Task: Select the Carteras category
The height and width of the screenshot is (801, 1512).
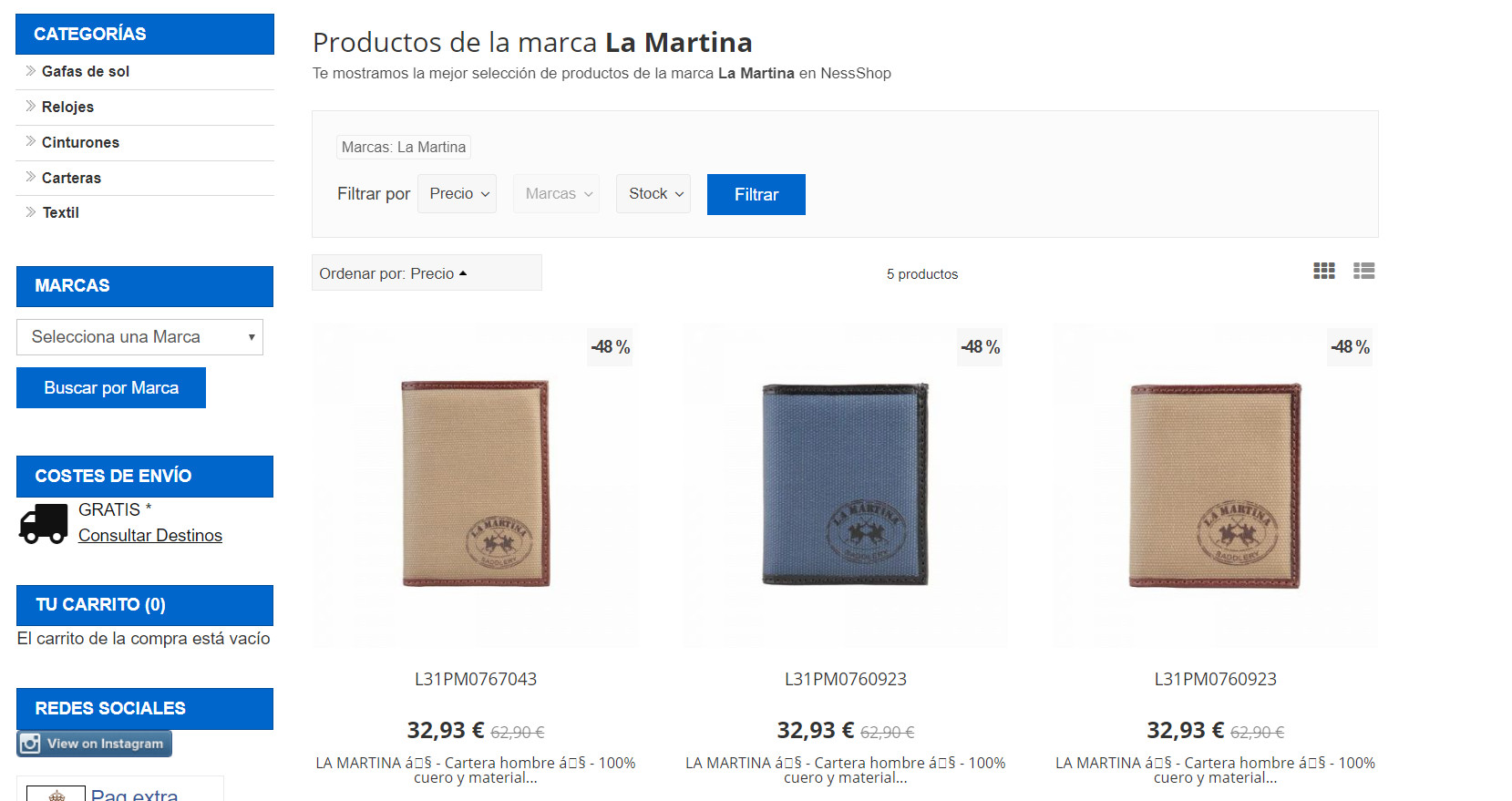Action: tap(70, 178)
